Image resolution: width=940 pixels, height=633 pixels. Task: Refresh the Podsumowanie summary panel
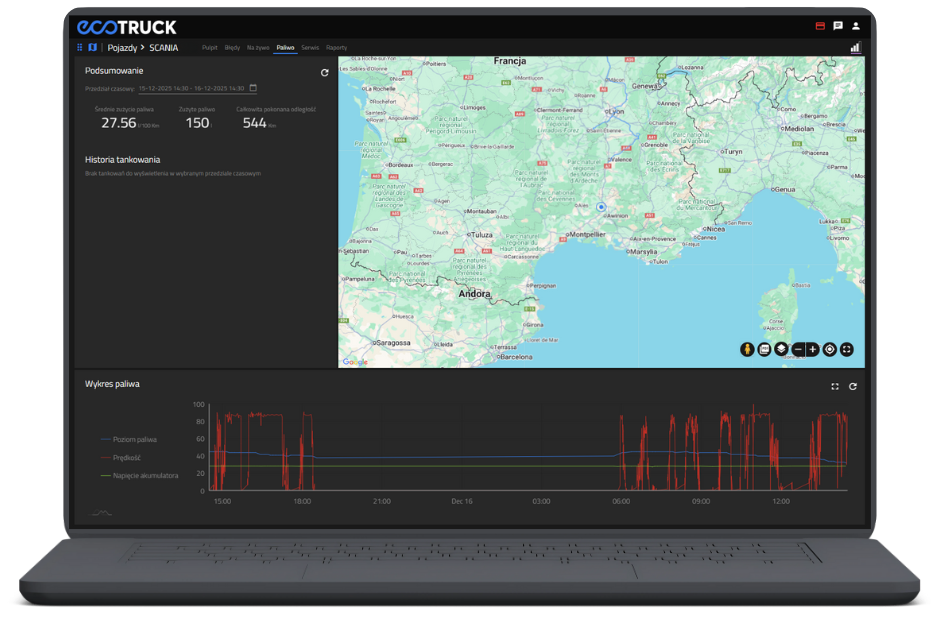324,73
